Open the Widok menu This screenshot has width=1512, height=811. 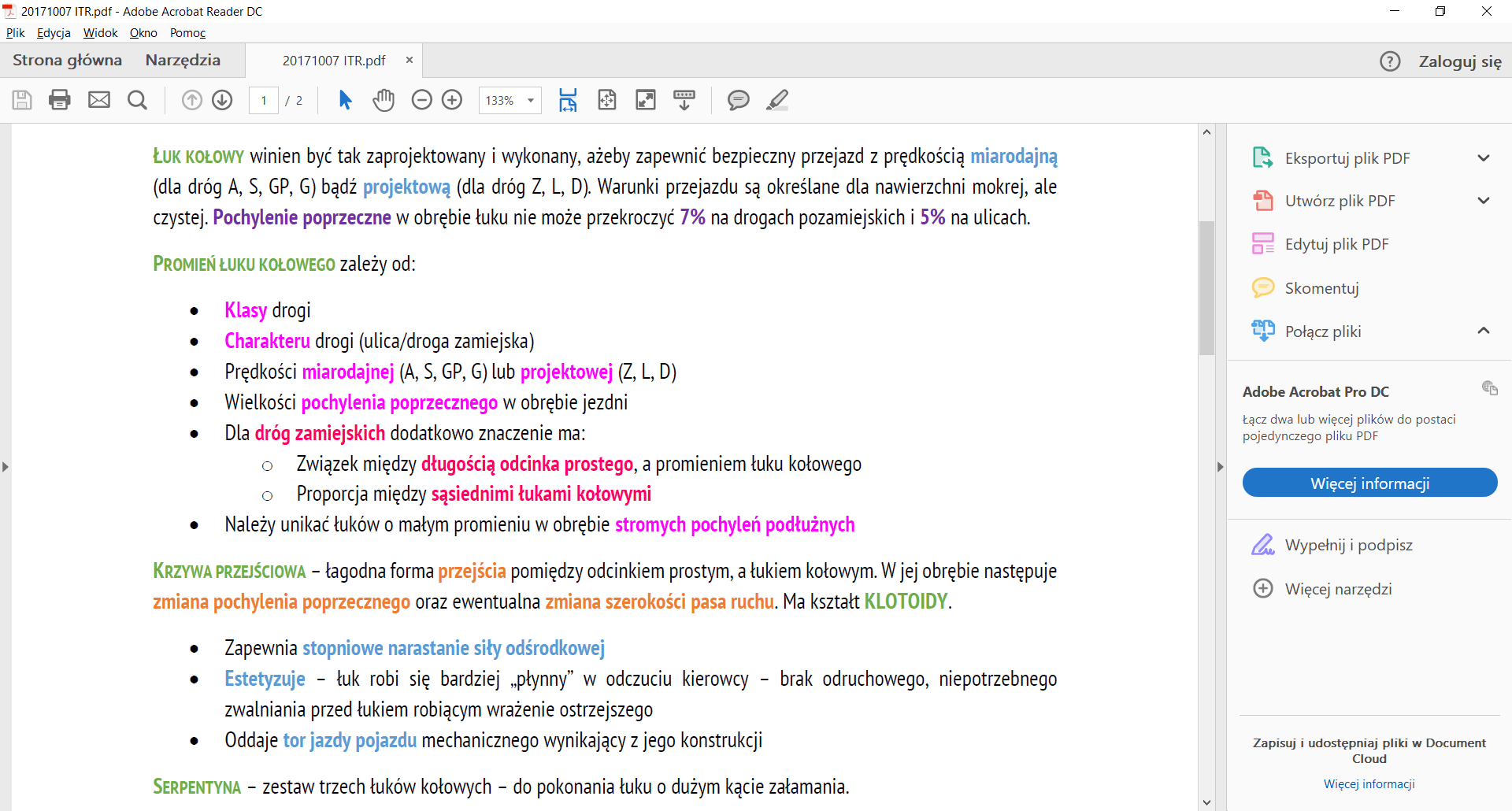100,33
